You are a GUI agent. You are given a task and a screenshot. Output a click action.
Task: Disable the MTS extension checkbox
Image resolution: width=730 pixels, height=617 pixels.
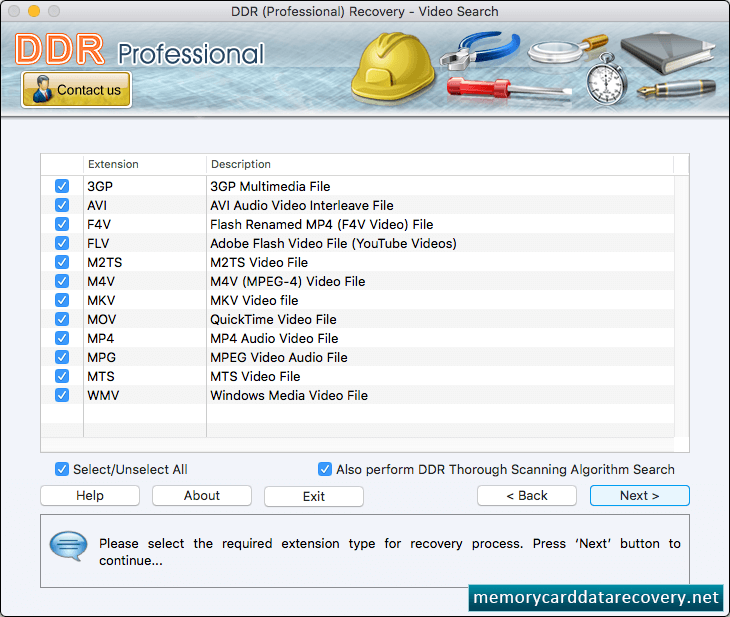(x=62, y=376)
